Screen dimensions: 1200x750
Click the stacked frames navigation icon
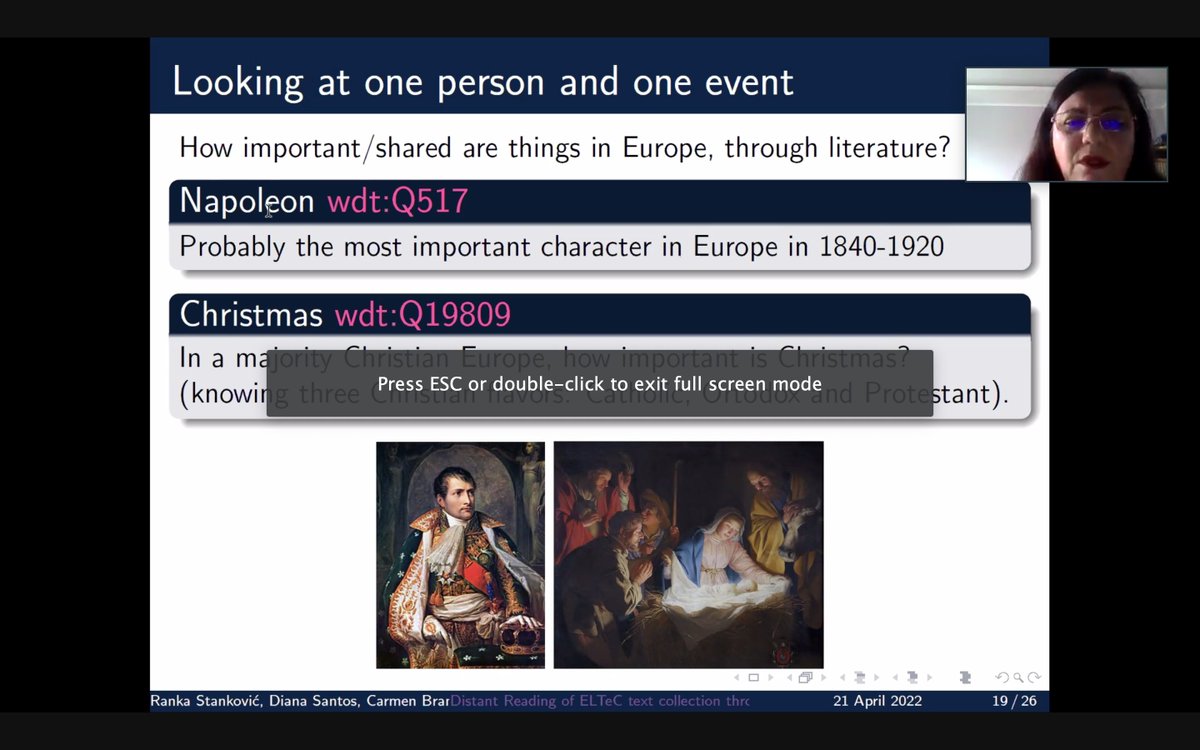pos(806,677)
